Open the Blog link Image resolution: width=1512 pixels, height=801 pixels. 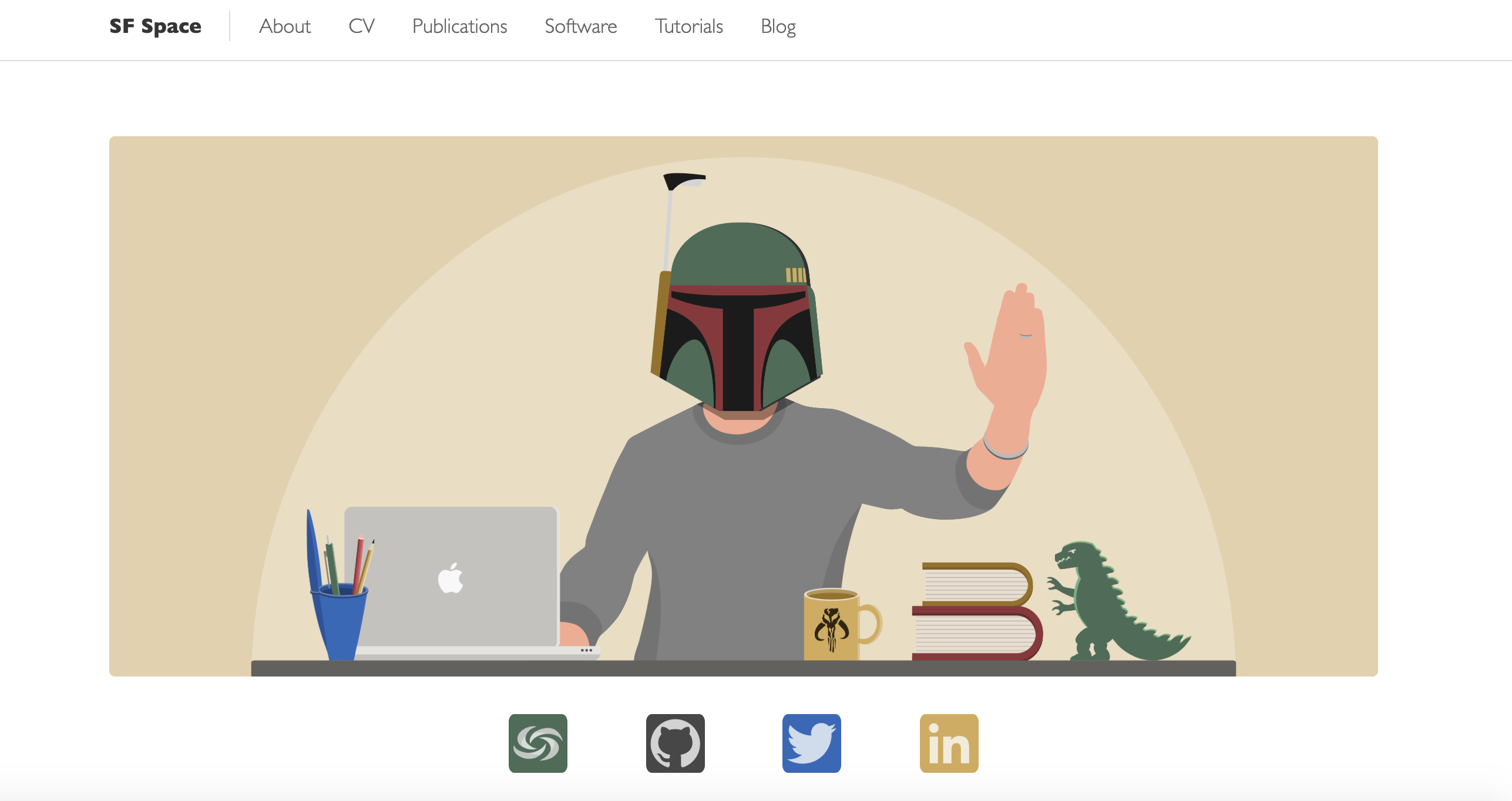[778, 26]
